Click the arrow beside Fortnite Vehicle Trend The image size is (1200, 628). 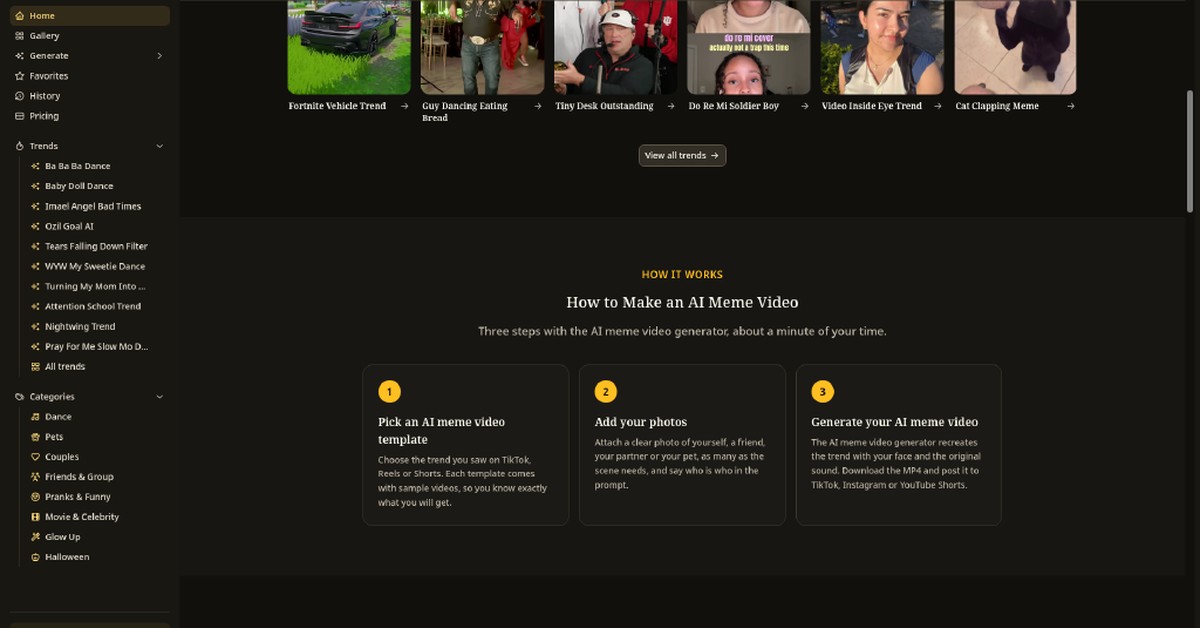(x=404, y=106)
